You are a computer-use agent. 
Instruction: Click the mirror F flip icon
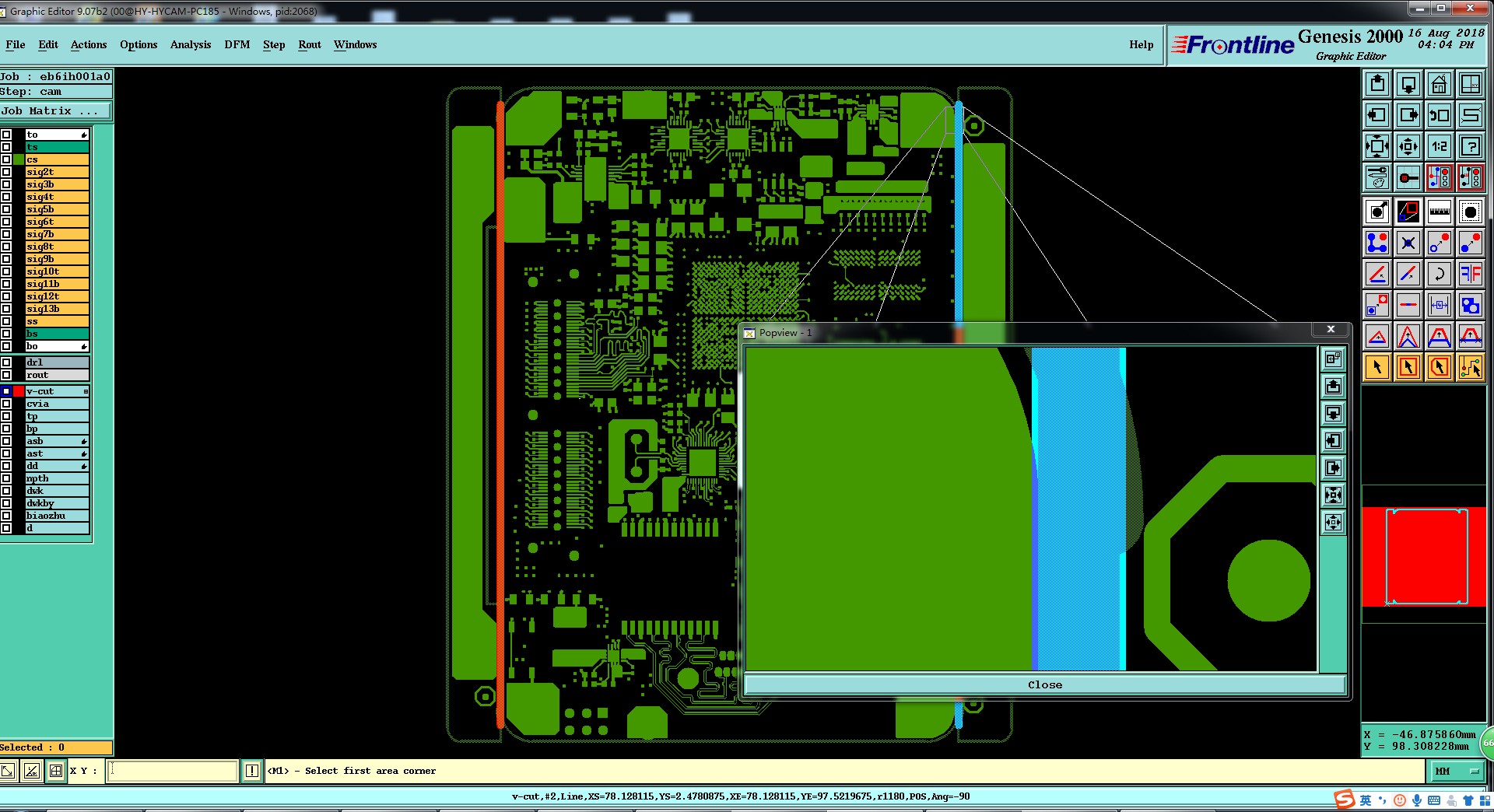point(1471,274)
